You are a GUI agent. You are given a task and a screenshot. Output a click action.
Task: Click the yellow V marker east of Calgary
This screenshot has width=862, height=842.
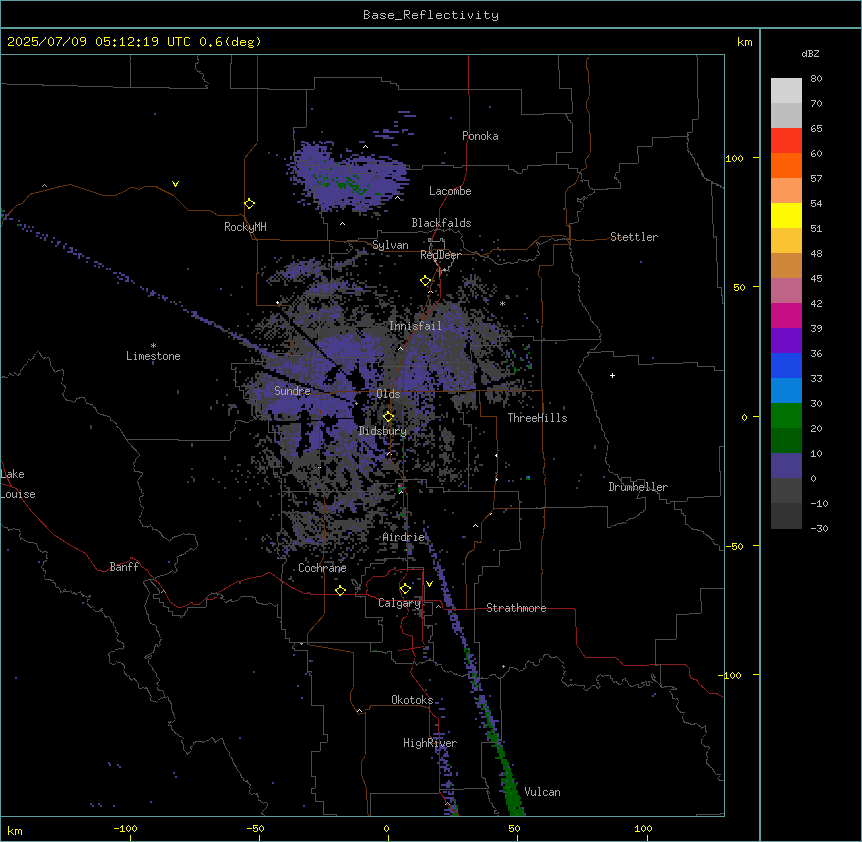click(429, 584)
